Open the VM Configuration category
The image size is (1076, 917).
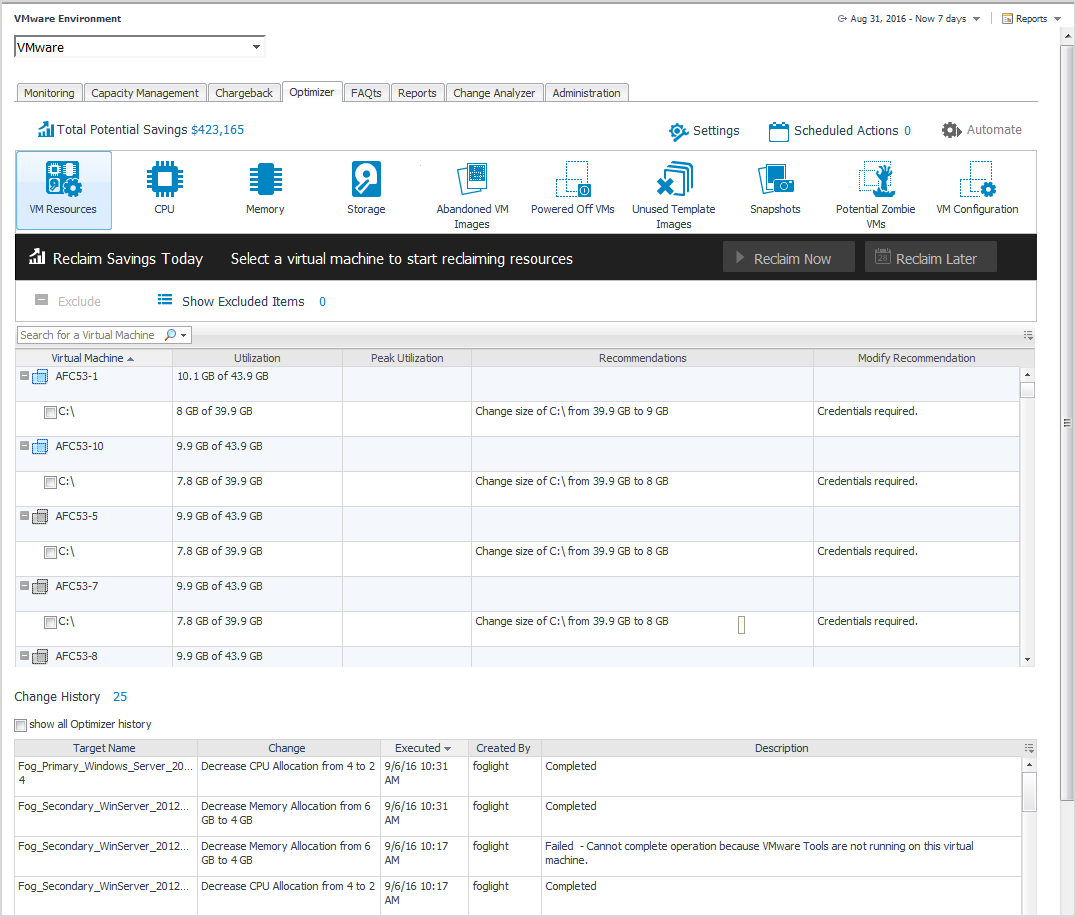click(x=977, y=189)
